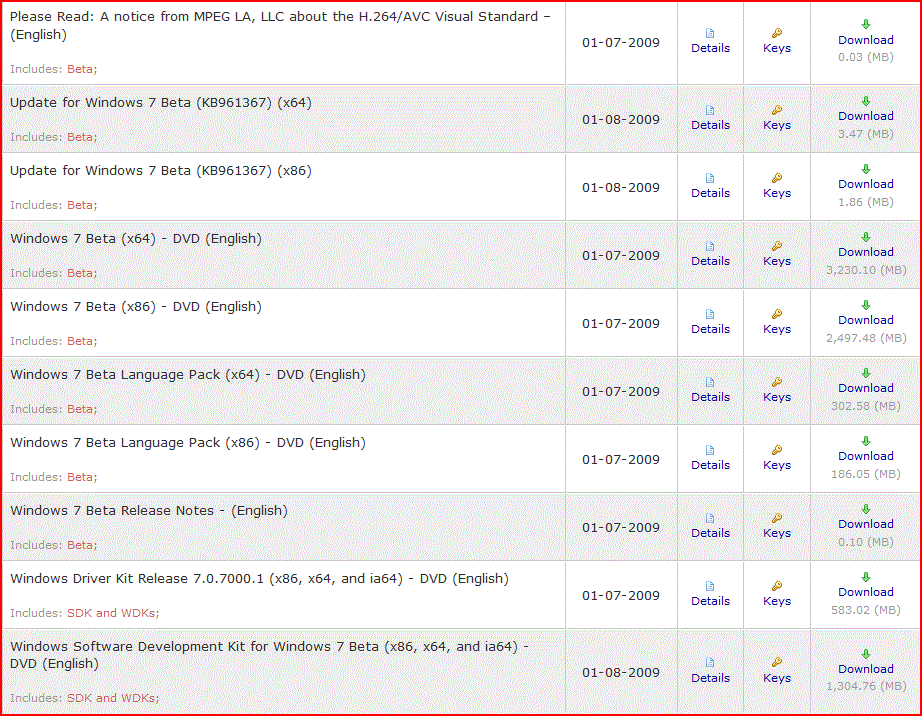Click green download arrow for KB961367 (x64)
The height and width of the screenshot is (716, 922).
point(866,101)
